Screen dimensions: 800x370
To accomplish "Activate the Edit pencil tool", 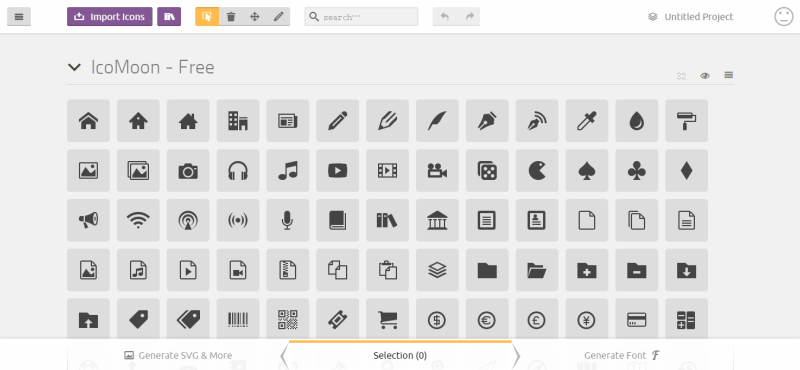I will click(278, 17).
